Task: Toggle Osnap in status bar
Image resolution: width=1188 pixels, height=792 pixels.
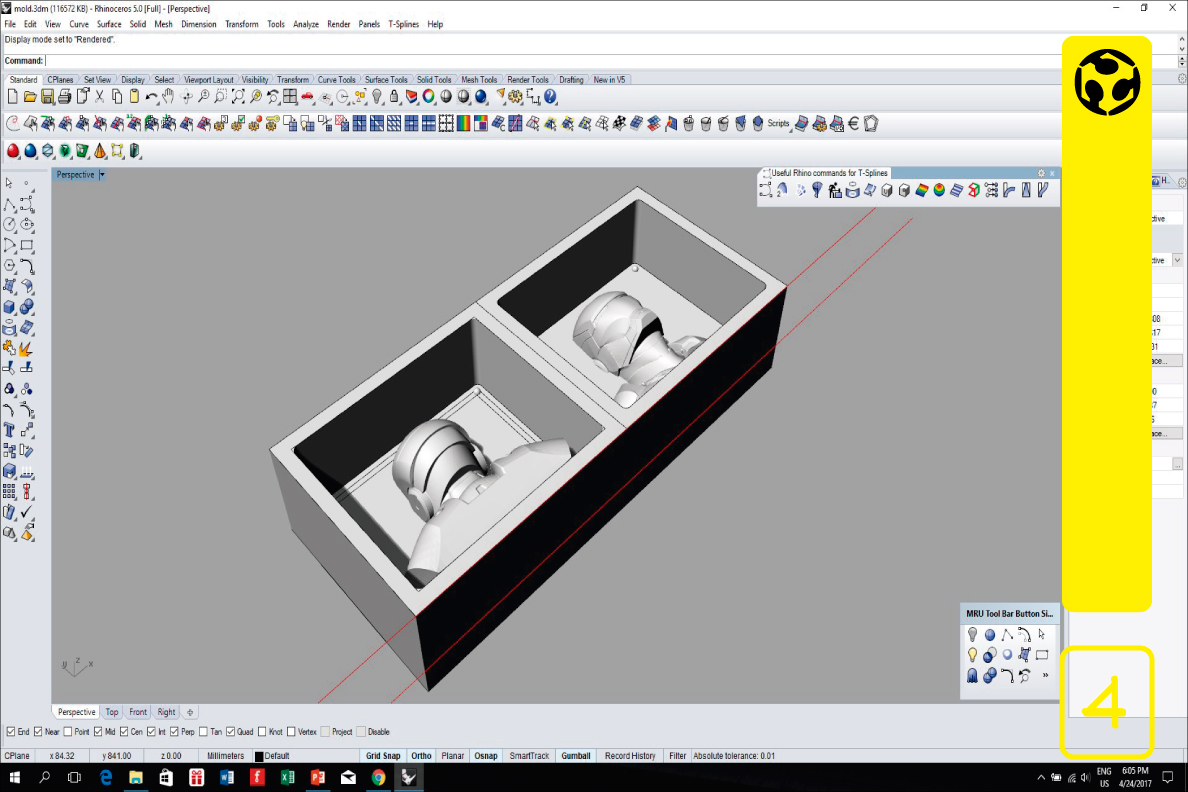Action: (x=486, y=756)
